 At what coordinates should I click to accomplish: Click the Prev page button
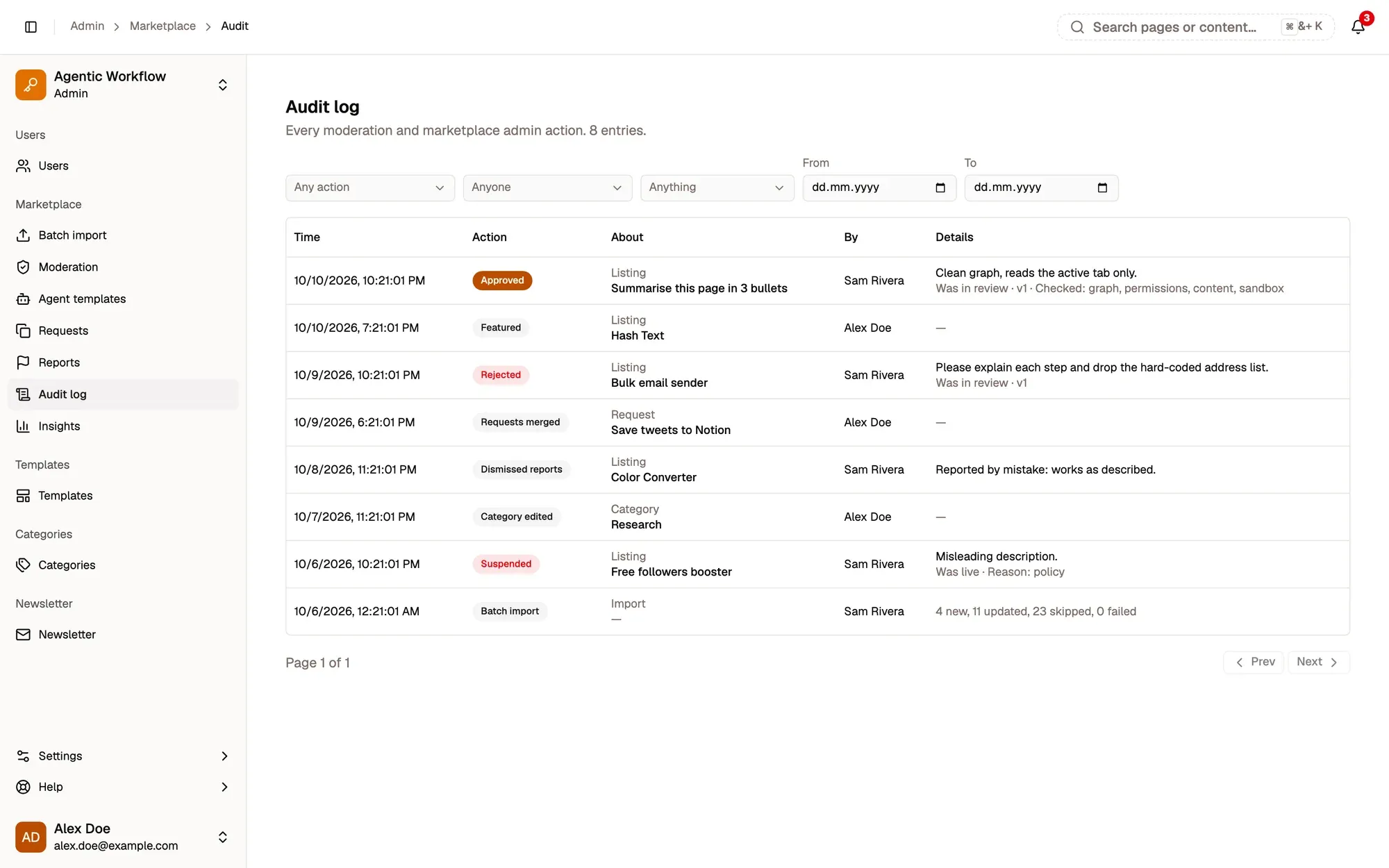point(1254,662)
